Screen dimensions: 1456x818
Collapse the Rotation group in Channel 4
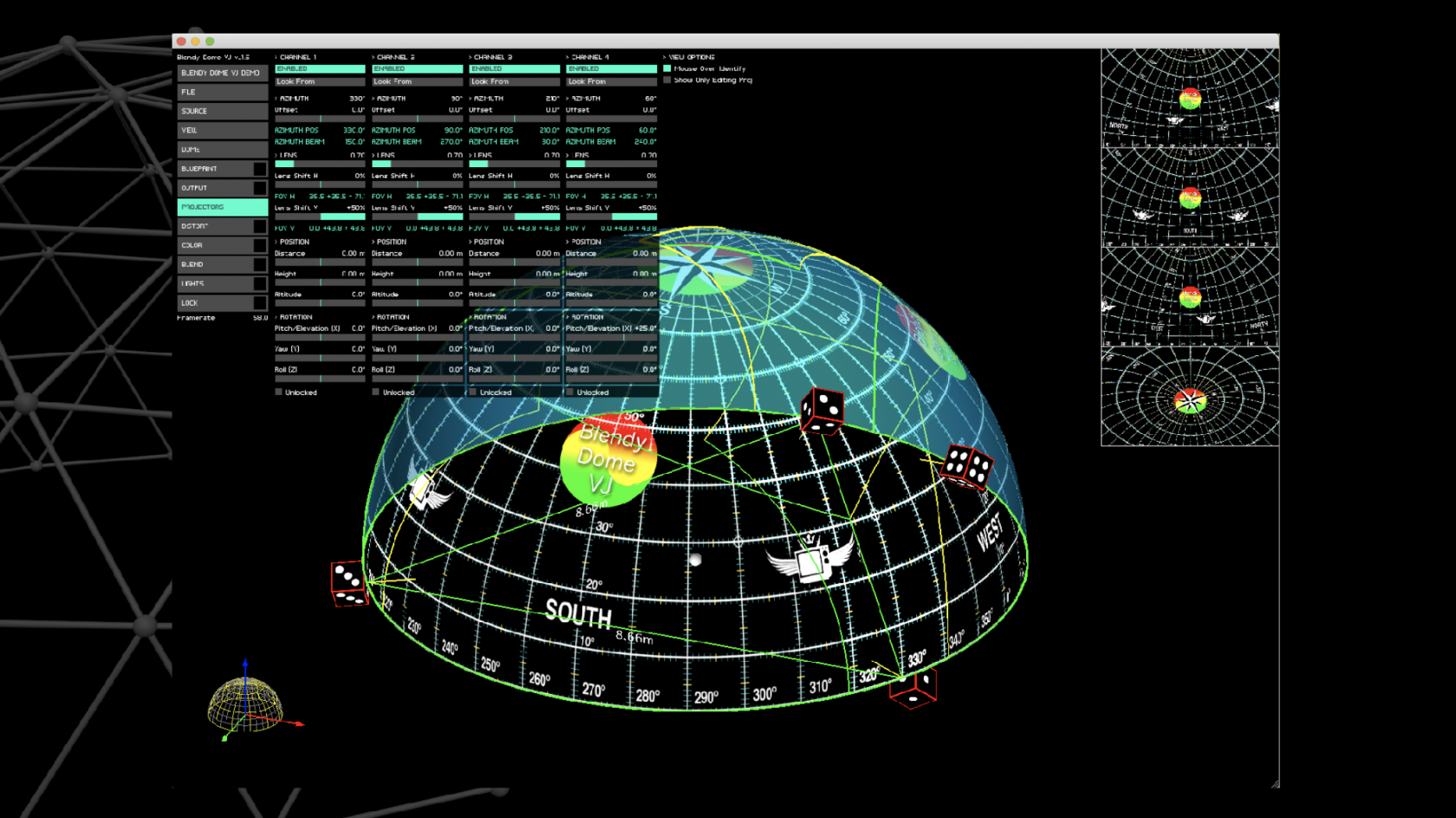[585, 317]
